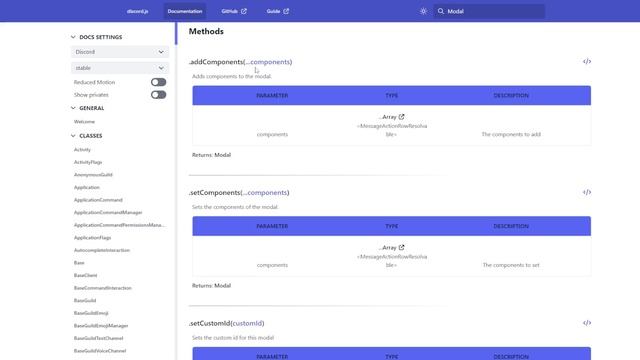Open the discord.js home link
Image resolution: width=640 pixels, height=360 pixels.
click(138, 11)
